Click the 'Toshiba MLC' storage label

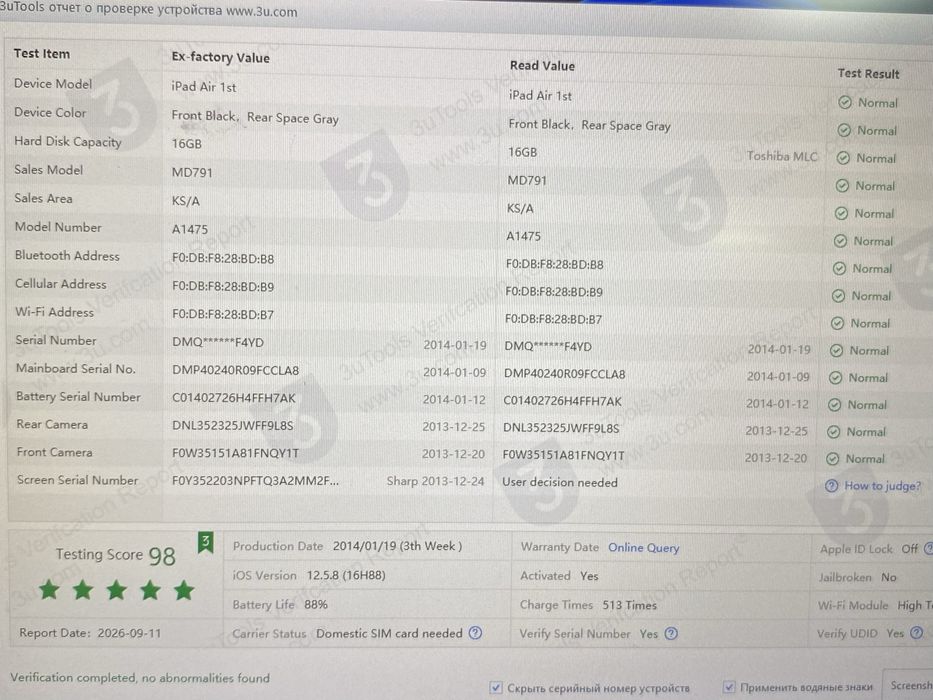pos(782,156)
